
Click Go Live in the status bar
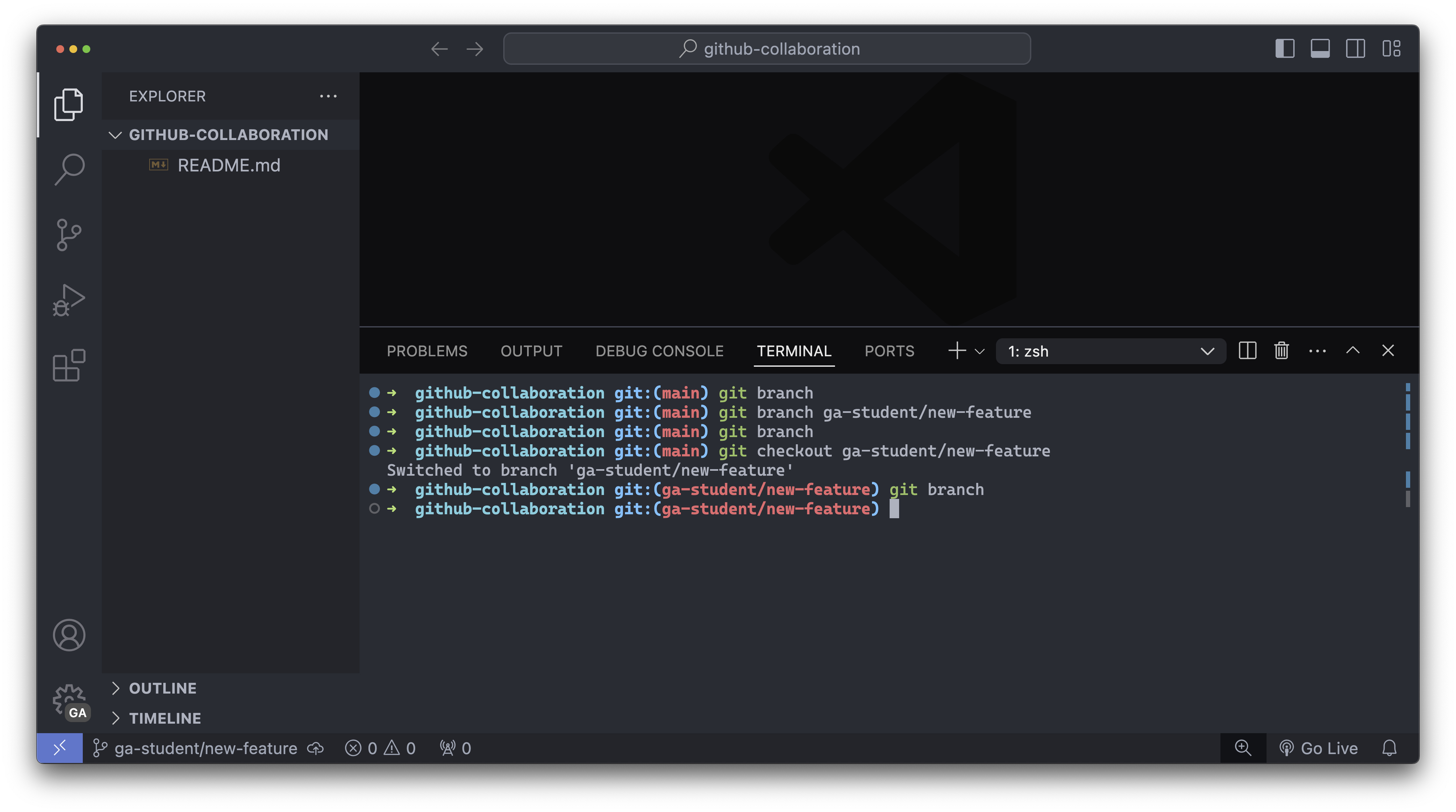pos(1318,748)
